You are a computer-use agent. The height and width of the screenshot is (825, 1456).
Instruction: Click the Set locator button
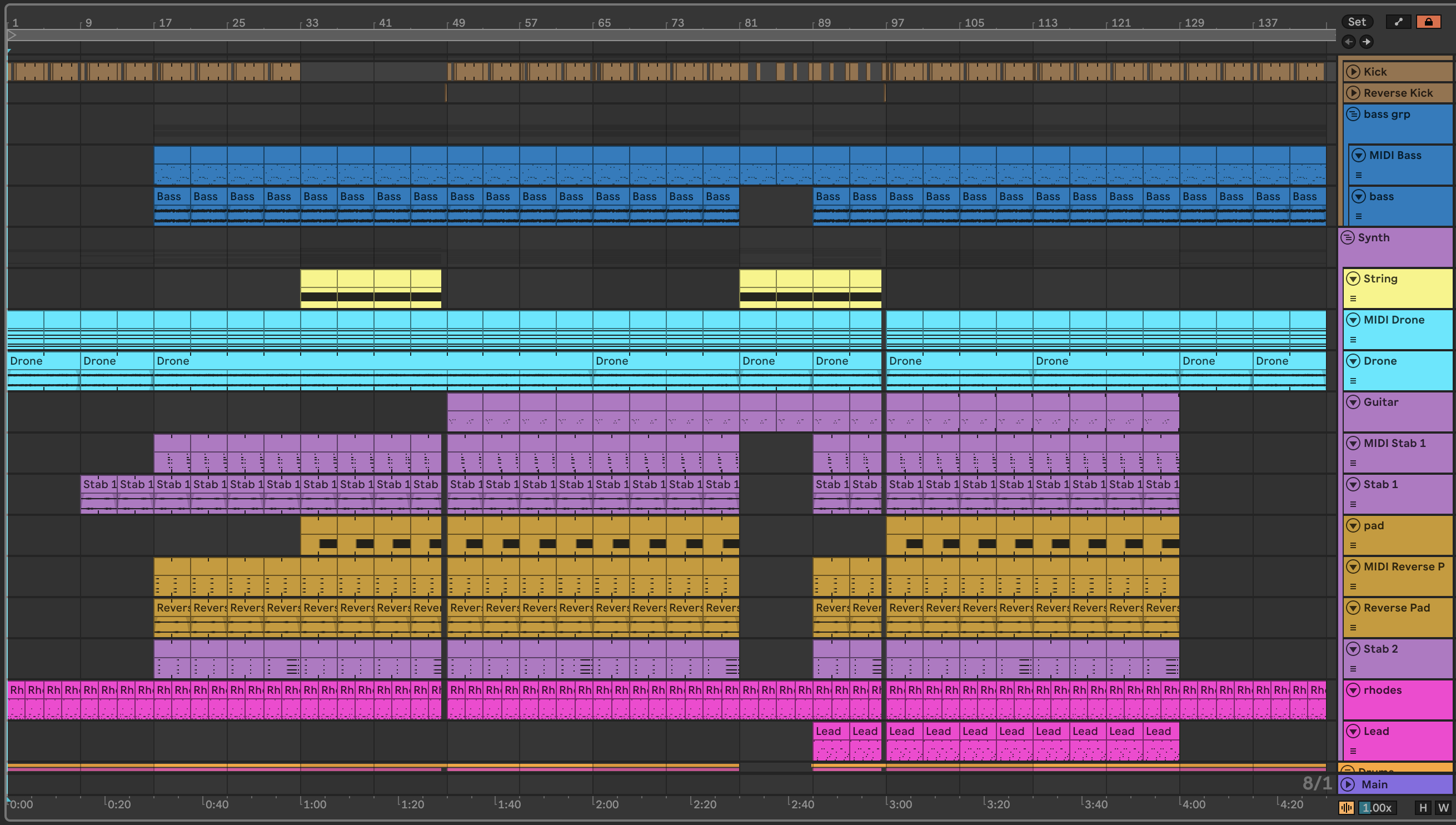pos(1357,22)
